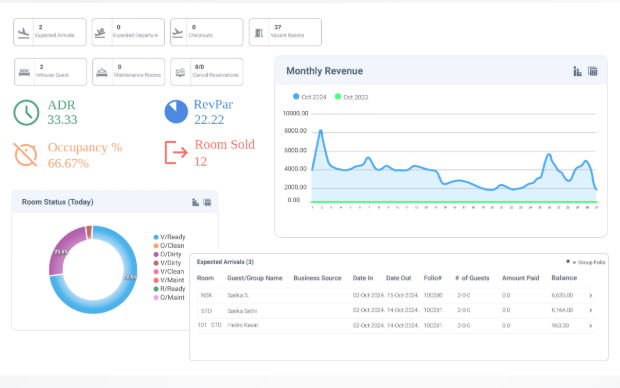Screen dimensions: 620x388
Task: Click the O/Dirty purple swatch in legend
Action: coord(156,254)
